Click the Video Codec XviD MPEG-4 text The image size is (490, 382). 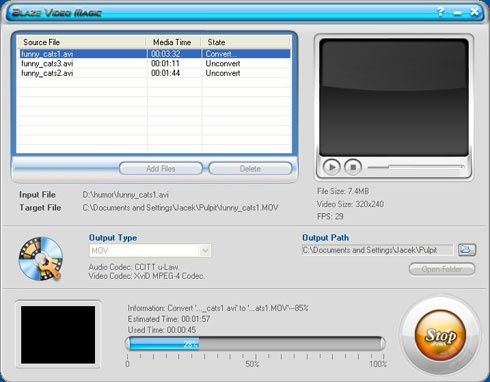point(146,276)
